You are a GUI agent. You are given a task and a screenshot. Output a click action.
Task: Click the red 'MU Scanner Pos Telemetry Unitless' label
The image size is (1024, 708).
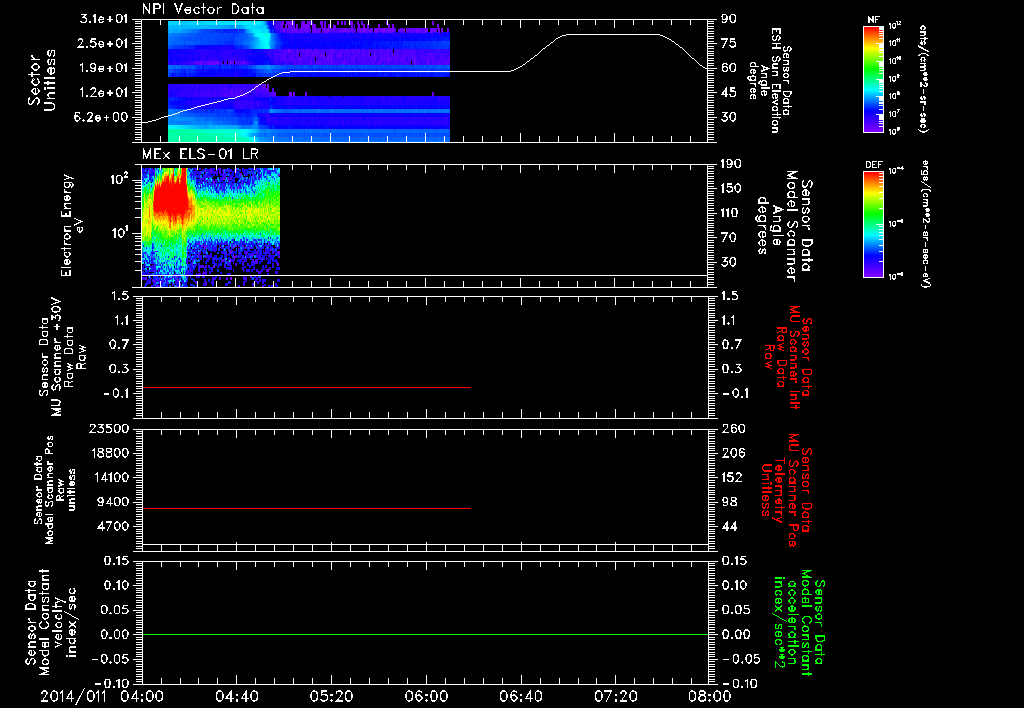(x=786, y=491)
